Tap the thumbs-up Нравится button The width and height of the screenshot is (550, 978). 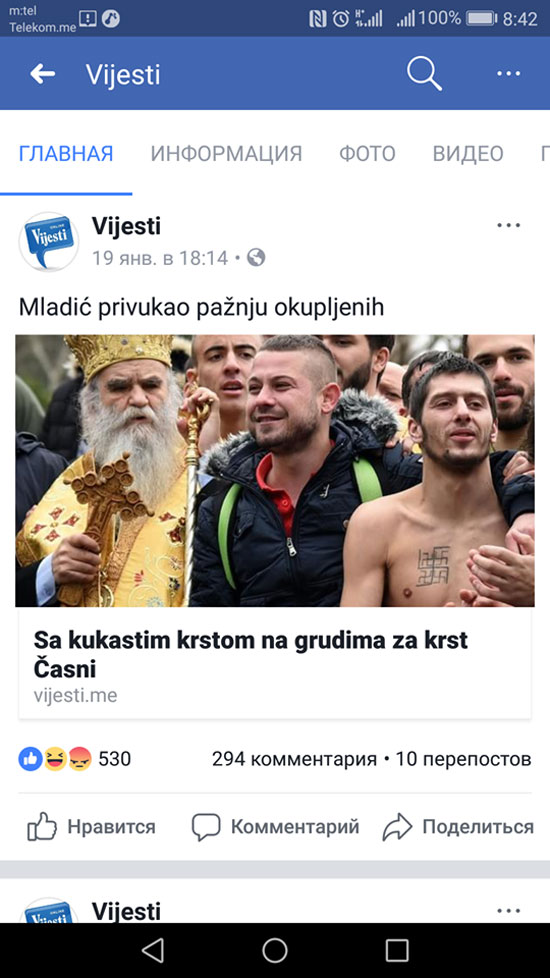91,827
